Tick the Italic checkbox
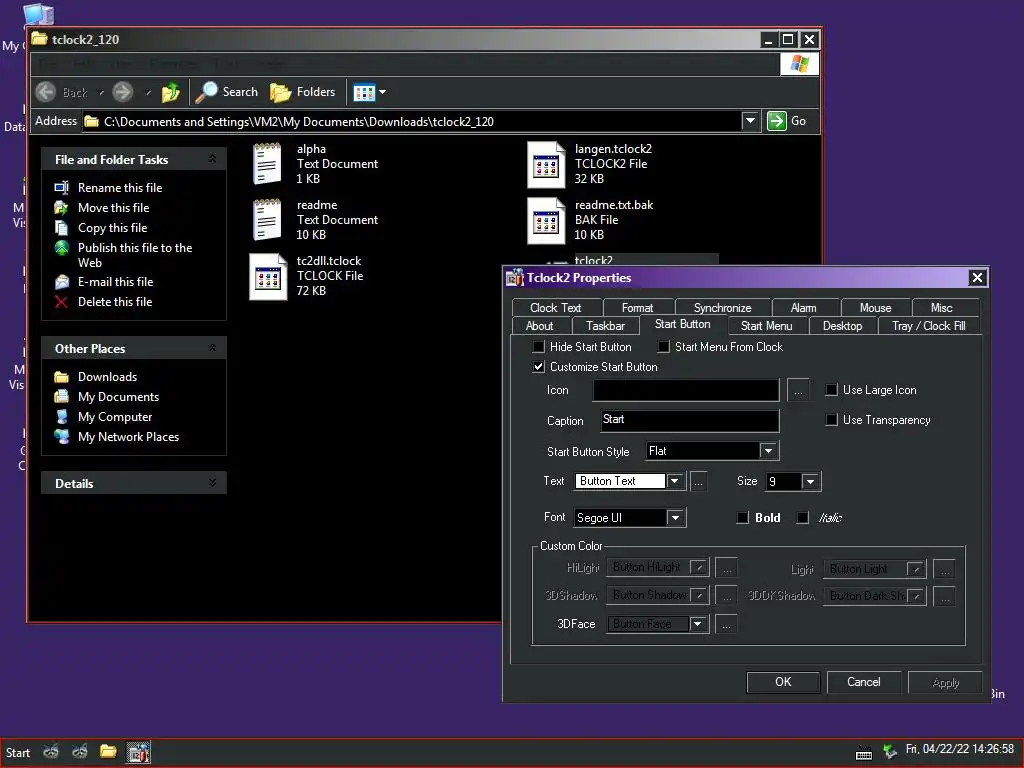The image size is (1024, 768). (x=803, y=517)
